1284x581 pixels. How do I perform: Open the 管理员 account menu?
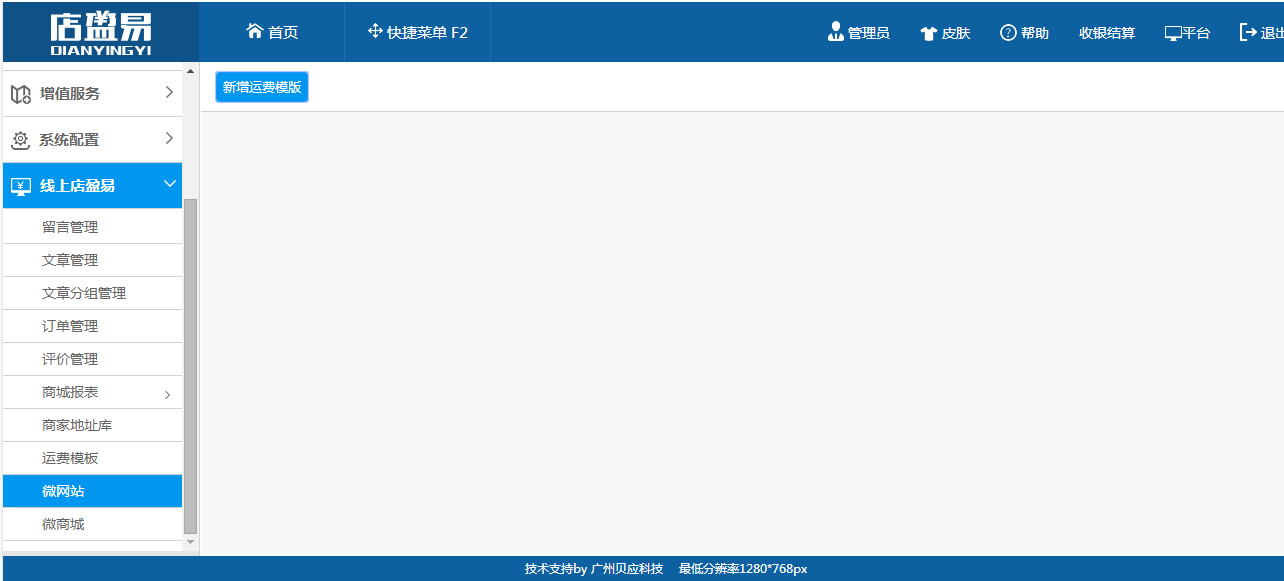tap(859, 33)
